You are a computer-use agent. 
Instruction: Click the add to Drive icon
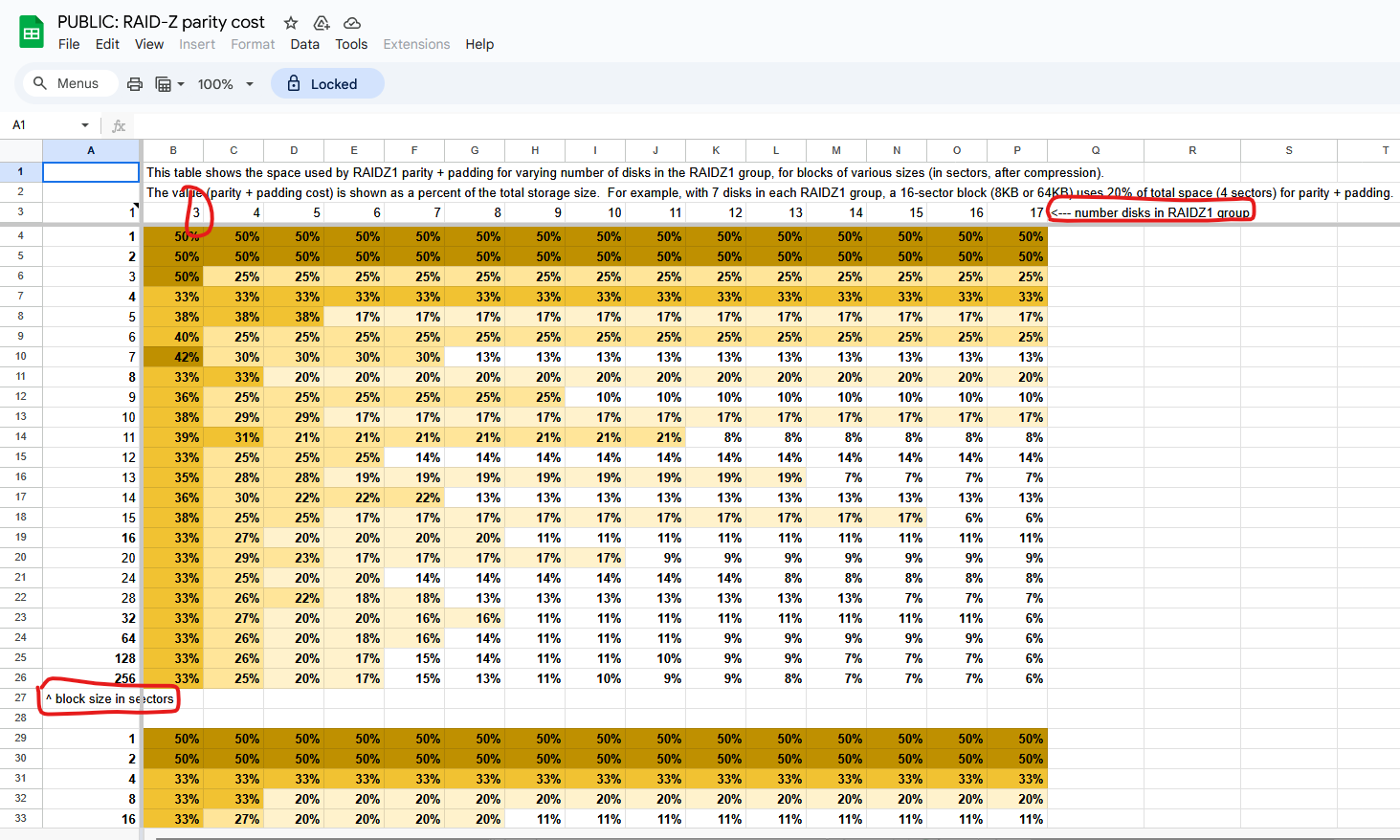(x=322, y=23)
